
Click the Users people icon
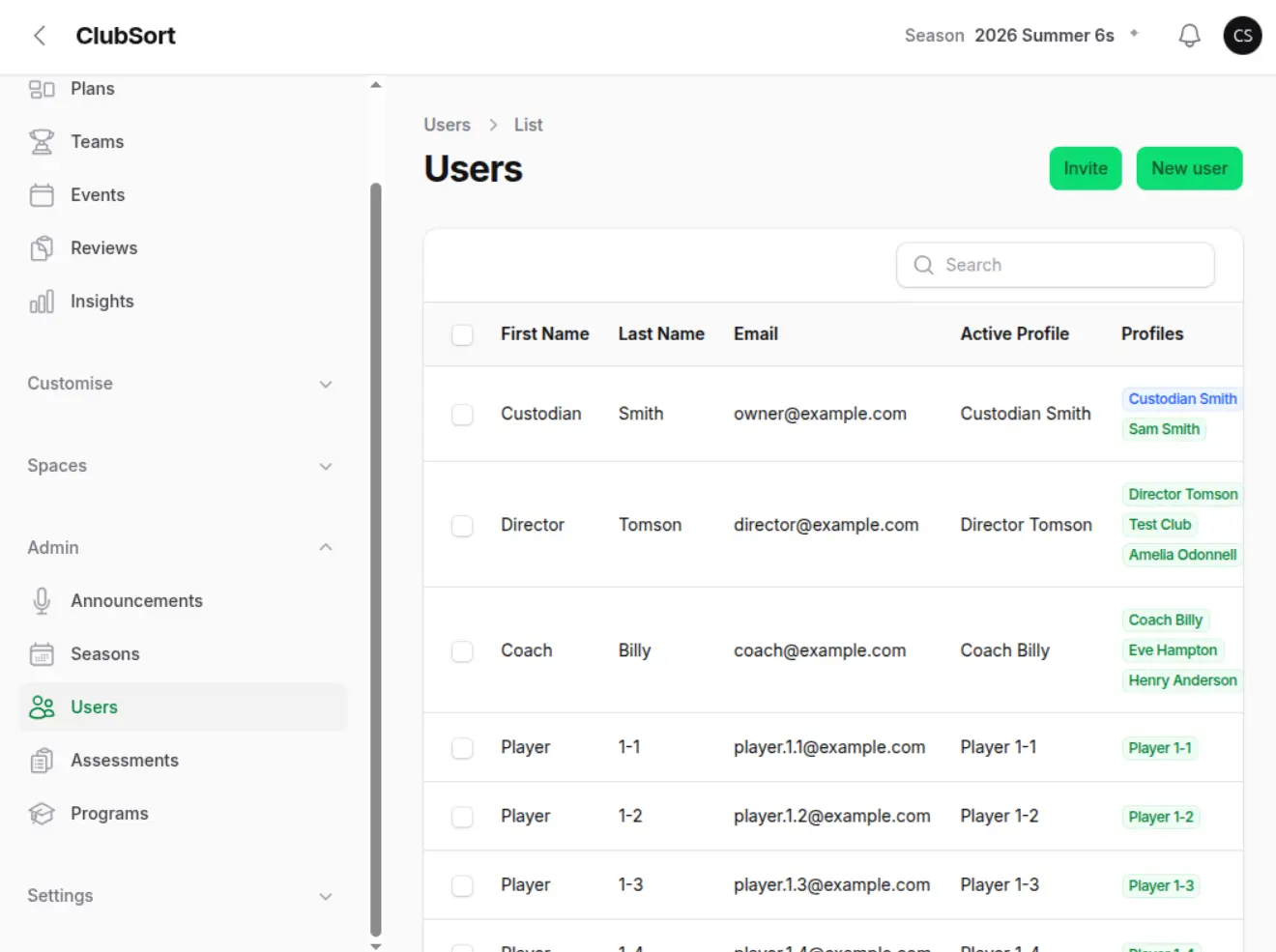tap(42, 707)
